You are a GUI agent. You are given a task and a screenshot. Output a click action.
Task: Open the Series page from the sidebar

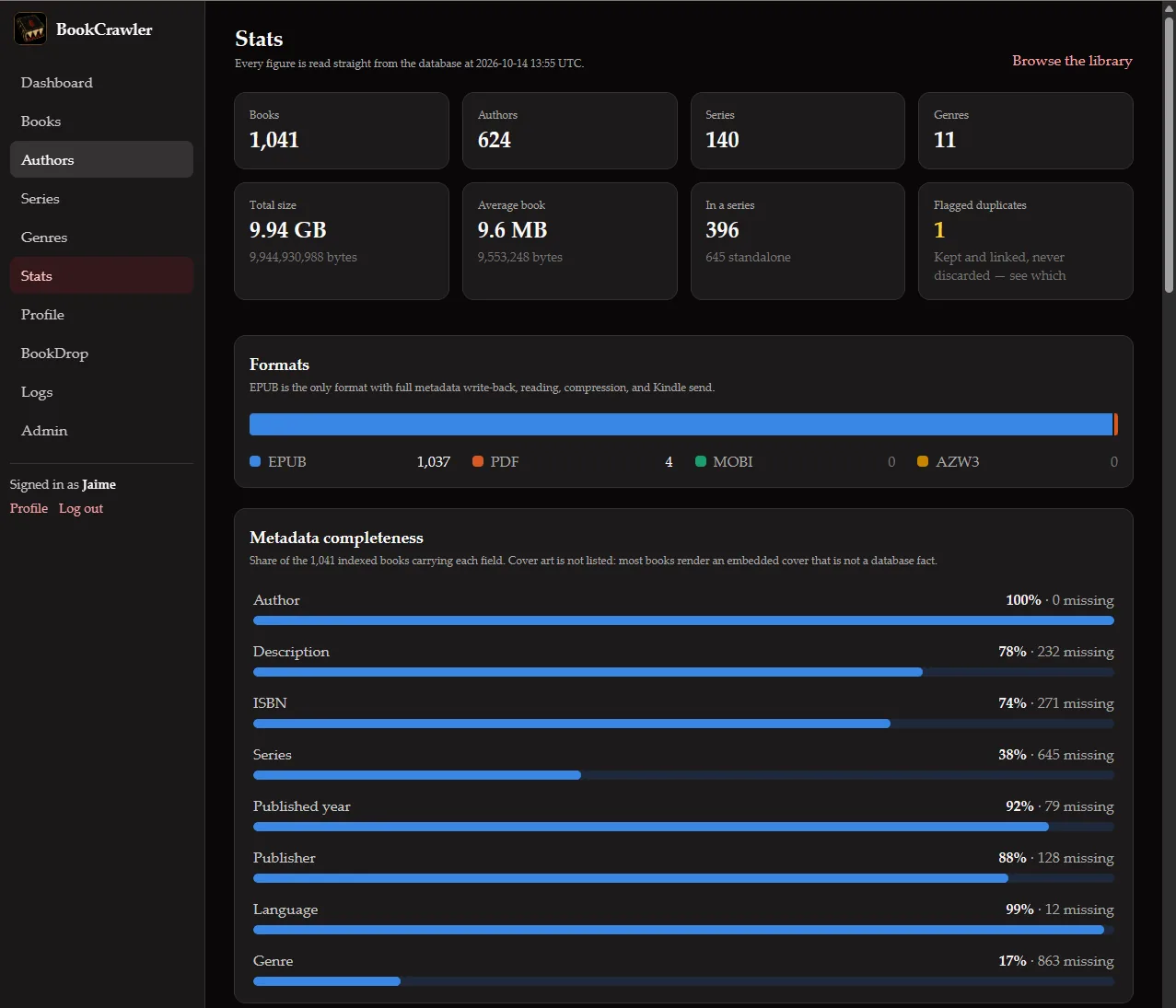point(101,199)
